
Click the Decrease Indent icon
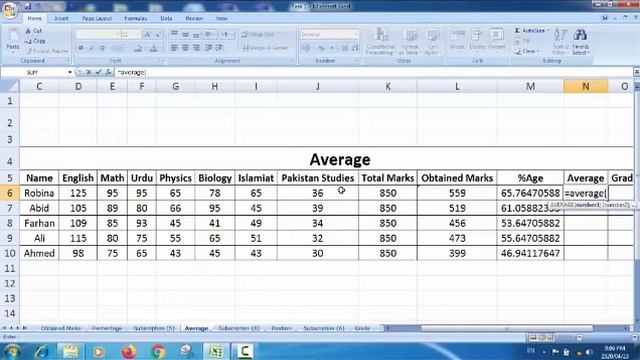(x=209, y=48)
